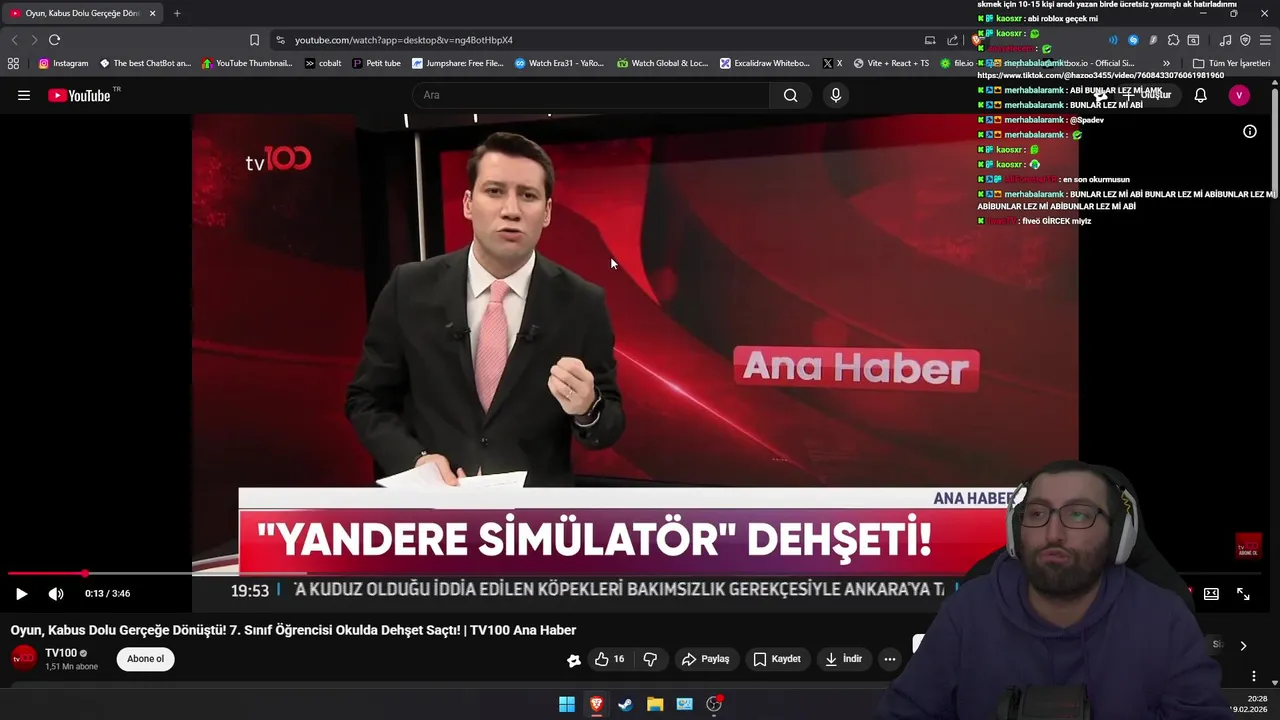Open the three-dot menu at lower right

click(x=1254, y=676)
